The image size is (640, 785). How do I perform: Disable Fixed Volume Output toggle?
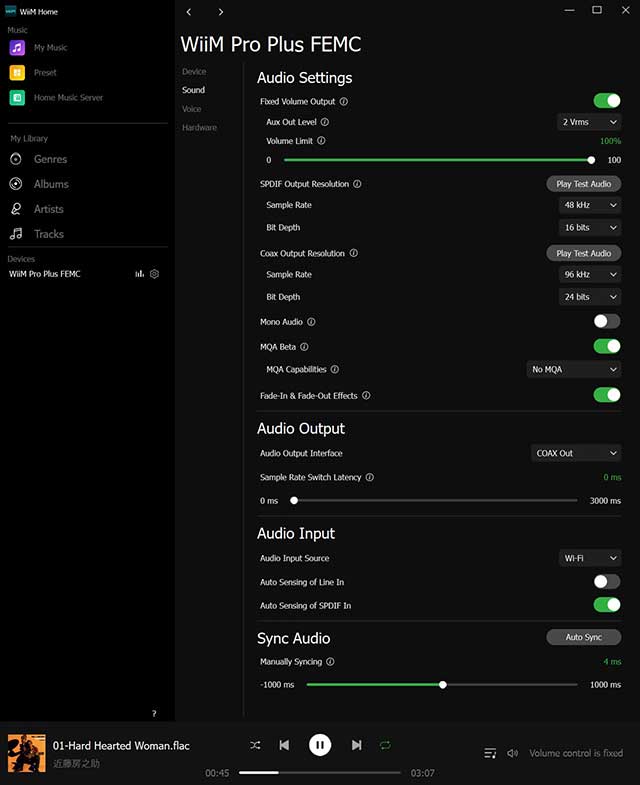point(607,101)
